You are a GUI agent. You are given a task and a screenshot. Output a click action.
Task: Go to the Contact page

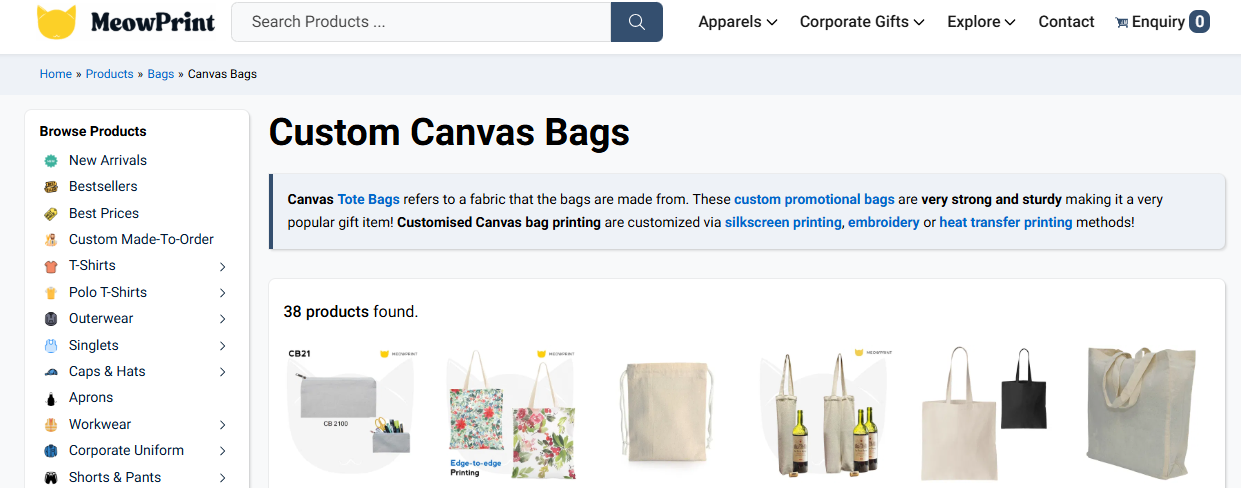tap(1066, 22)
